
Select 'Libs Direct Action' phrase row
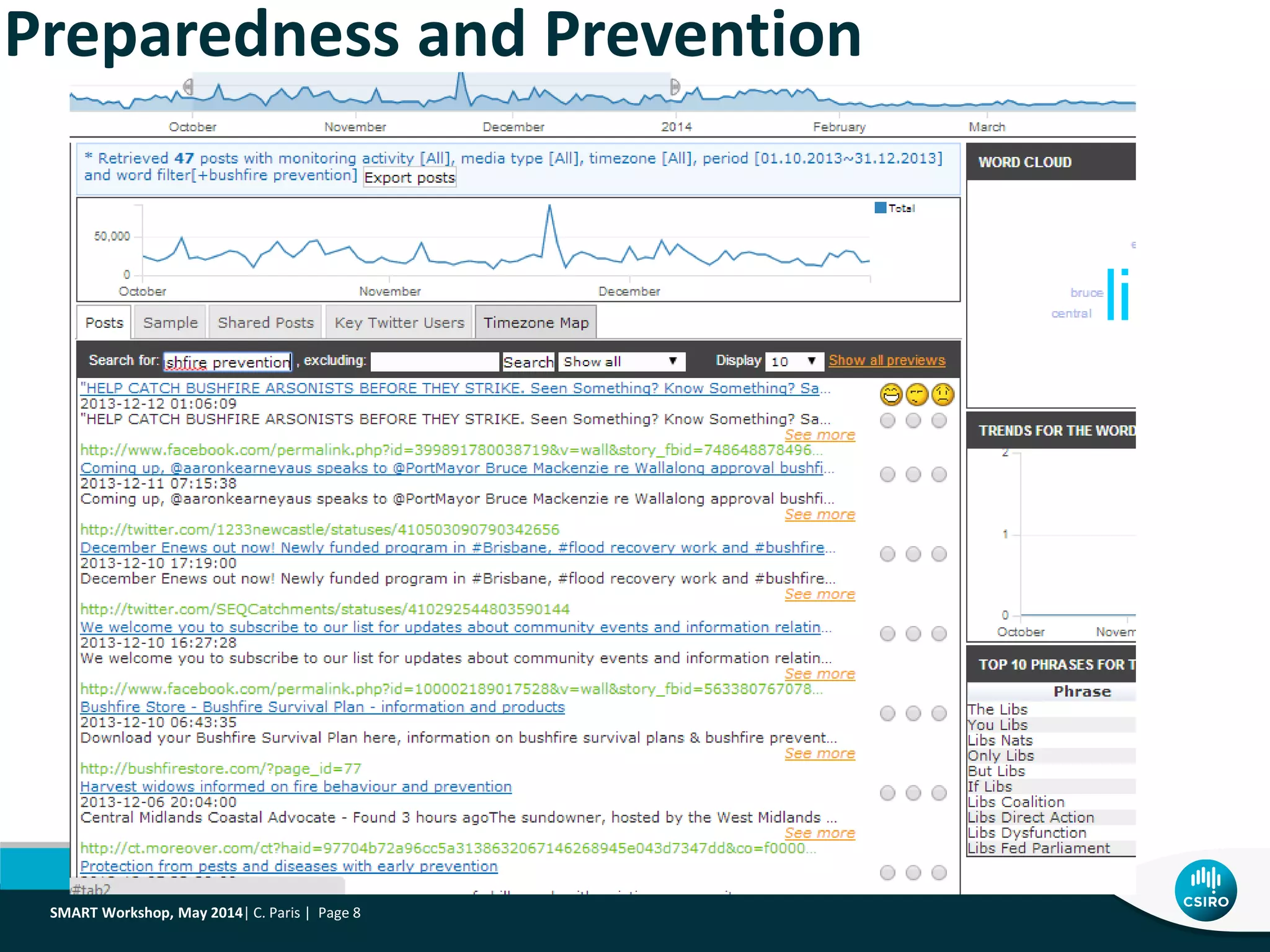[x=1052, y=818]
